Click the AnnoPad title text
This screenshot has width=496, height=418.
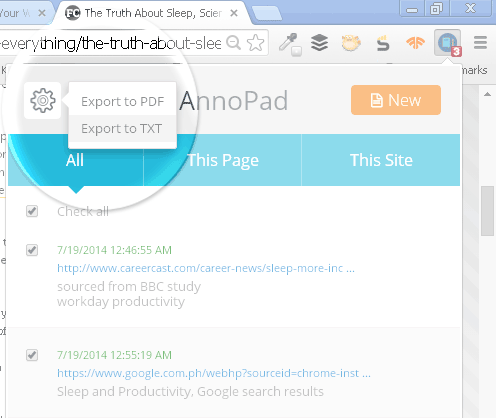pyautogui.click(x=233, y=101)
